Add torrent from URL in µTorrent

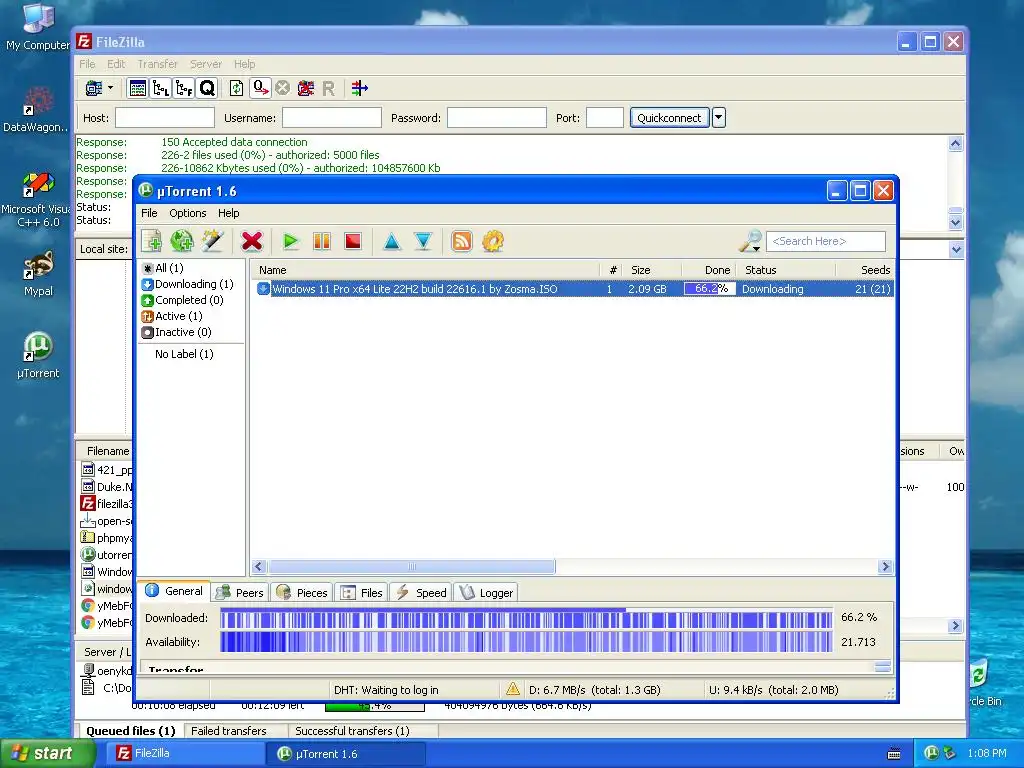point(182,241)
